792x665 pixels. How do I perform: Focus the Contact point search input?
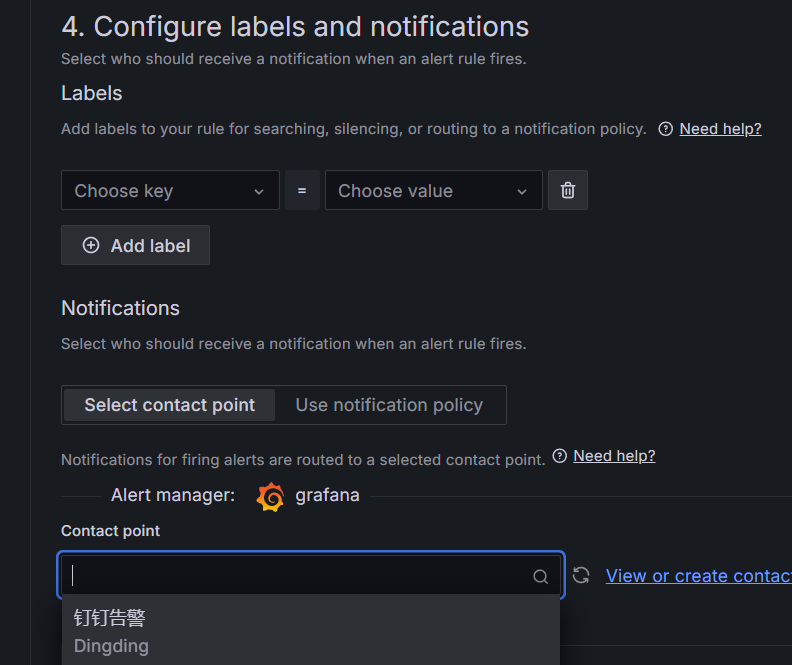300,576
